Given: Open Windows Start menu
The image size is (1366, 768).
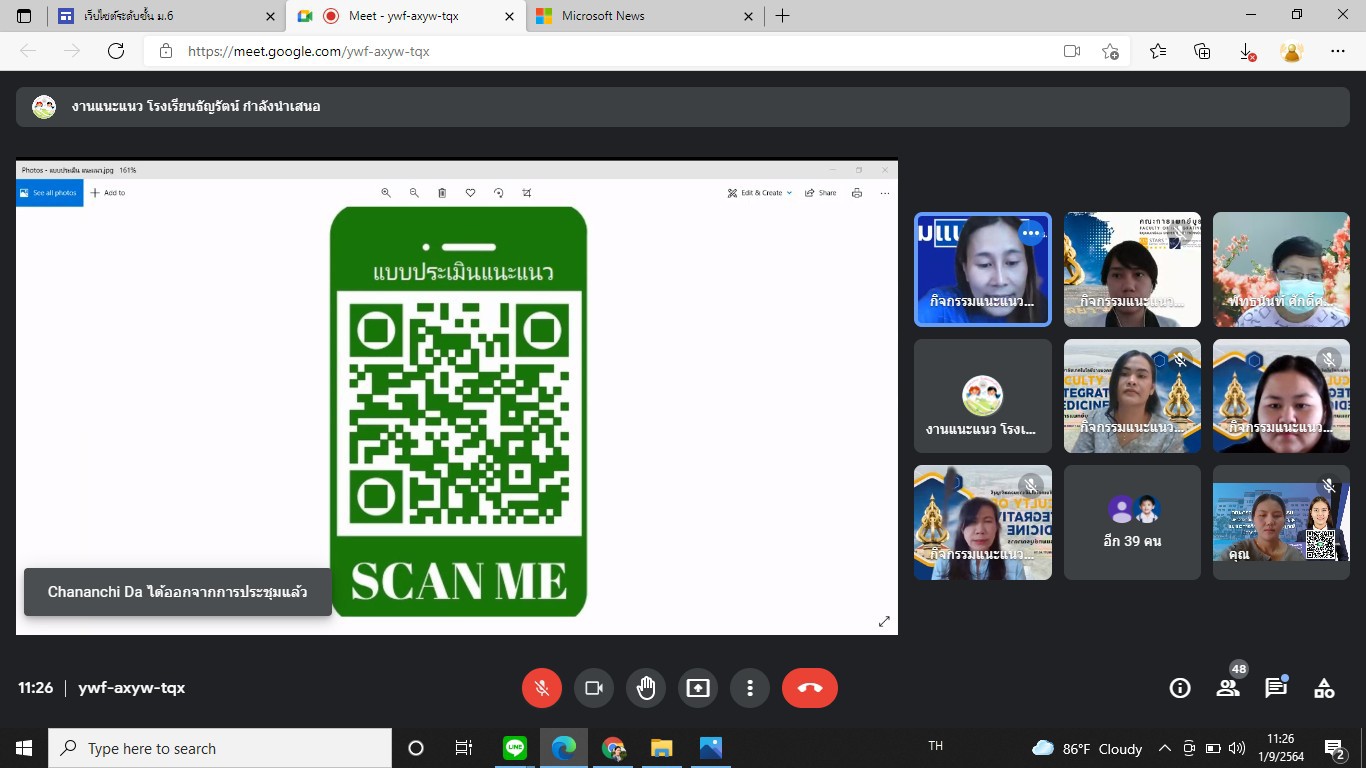Looking at the screenshot, I should pyautogui.click(x=24, y=748).
